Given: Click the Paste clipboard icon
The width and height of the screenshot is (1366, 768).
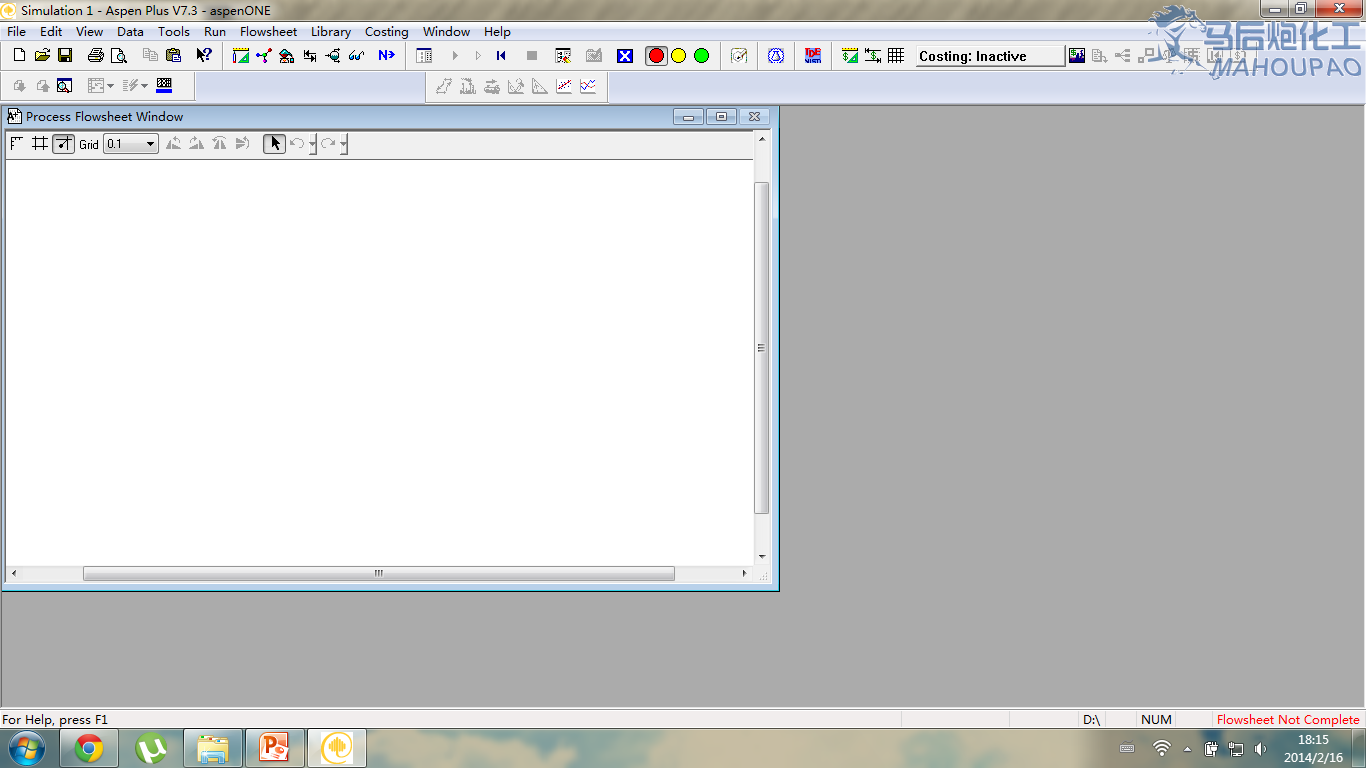Looking at the screenshot, I should coord(173,56).
